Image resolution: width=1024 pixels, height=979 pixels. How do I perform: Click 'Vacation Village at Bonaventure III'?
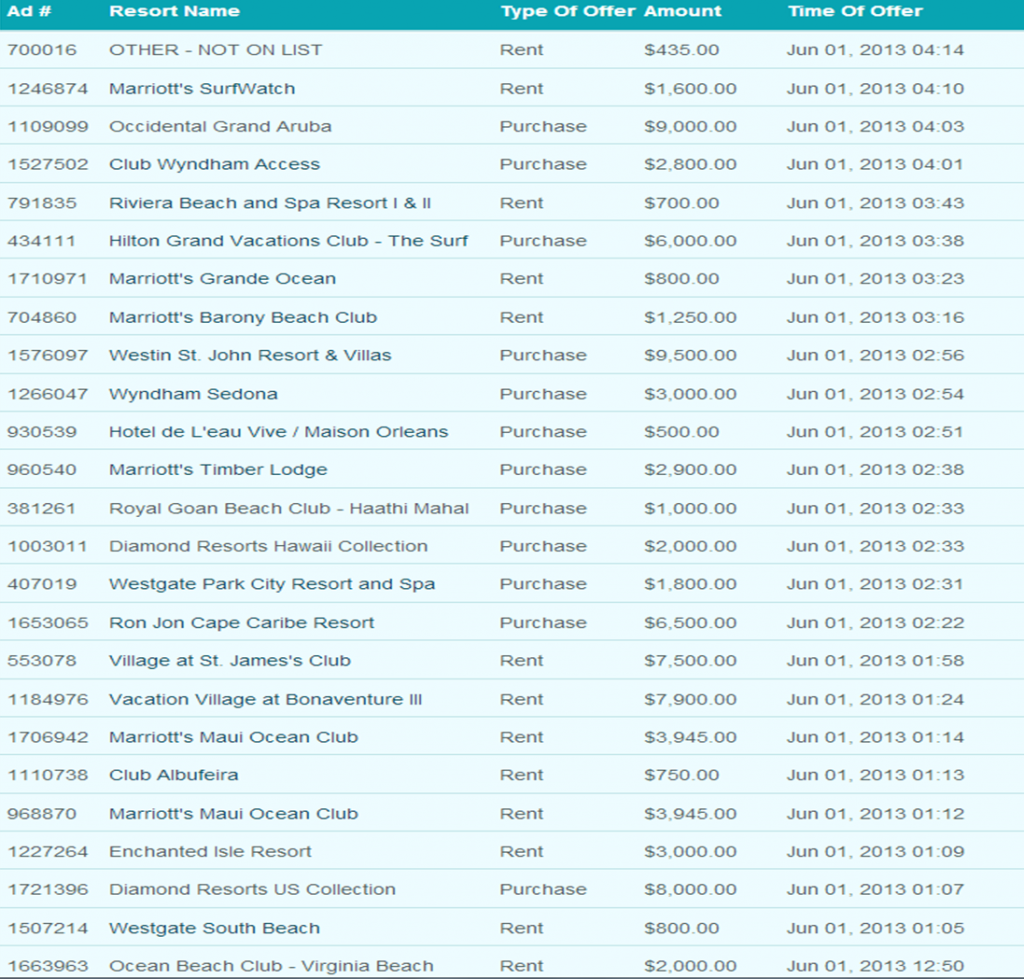[x=266, y=699]
